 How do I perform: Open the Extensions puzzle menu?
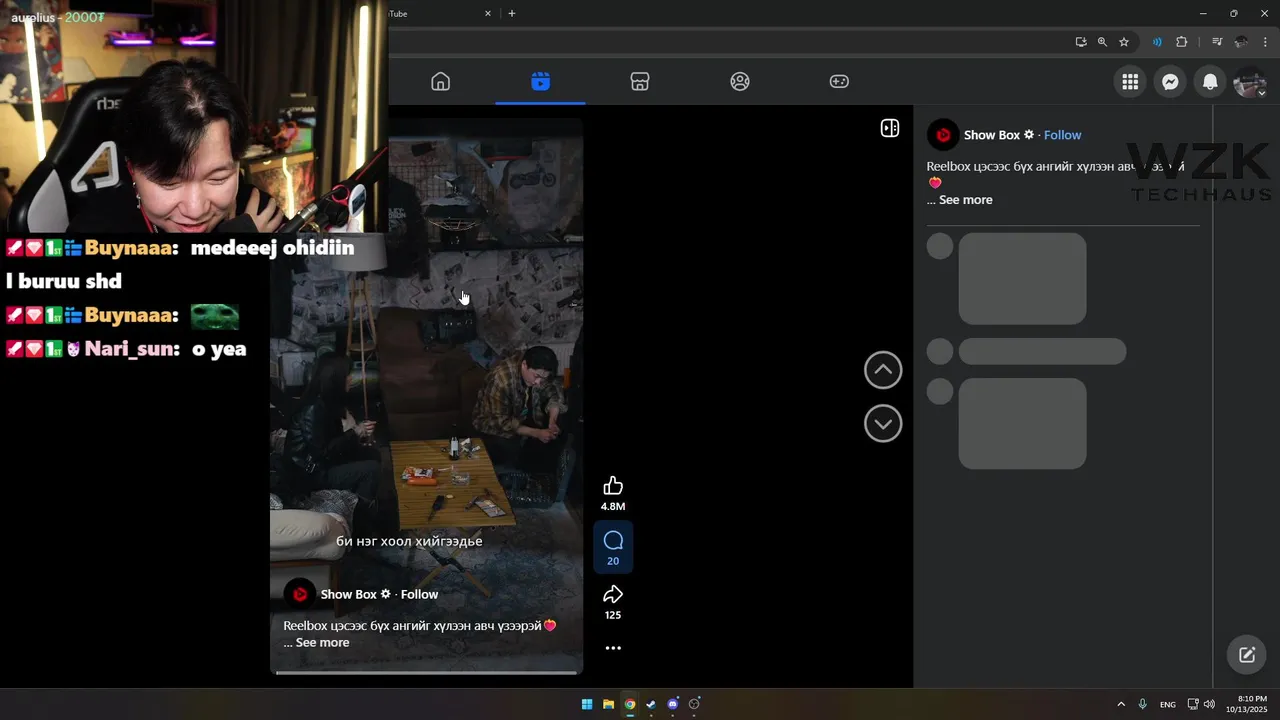pos(1182,42)
